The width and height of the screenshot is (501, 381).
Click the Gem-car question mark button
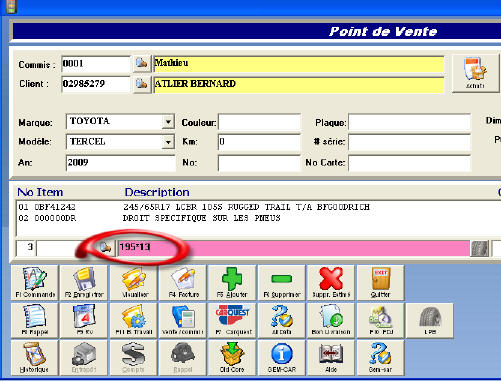(380, 358)
